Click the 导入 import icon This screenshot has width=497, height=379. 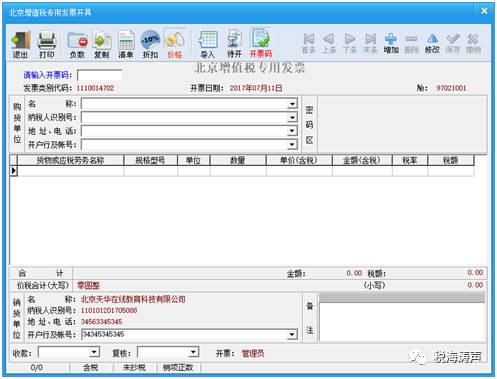click(x=208, y=45)
